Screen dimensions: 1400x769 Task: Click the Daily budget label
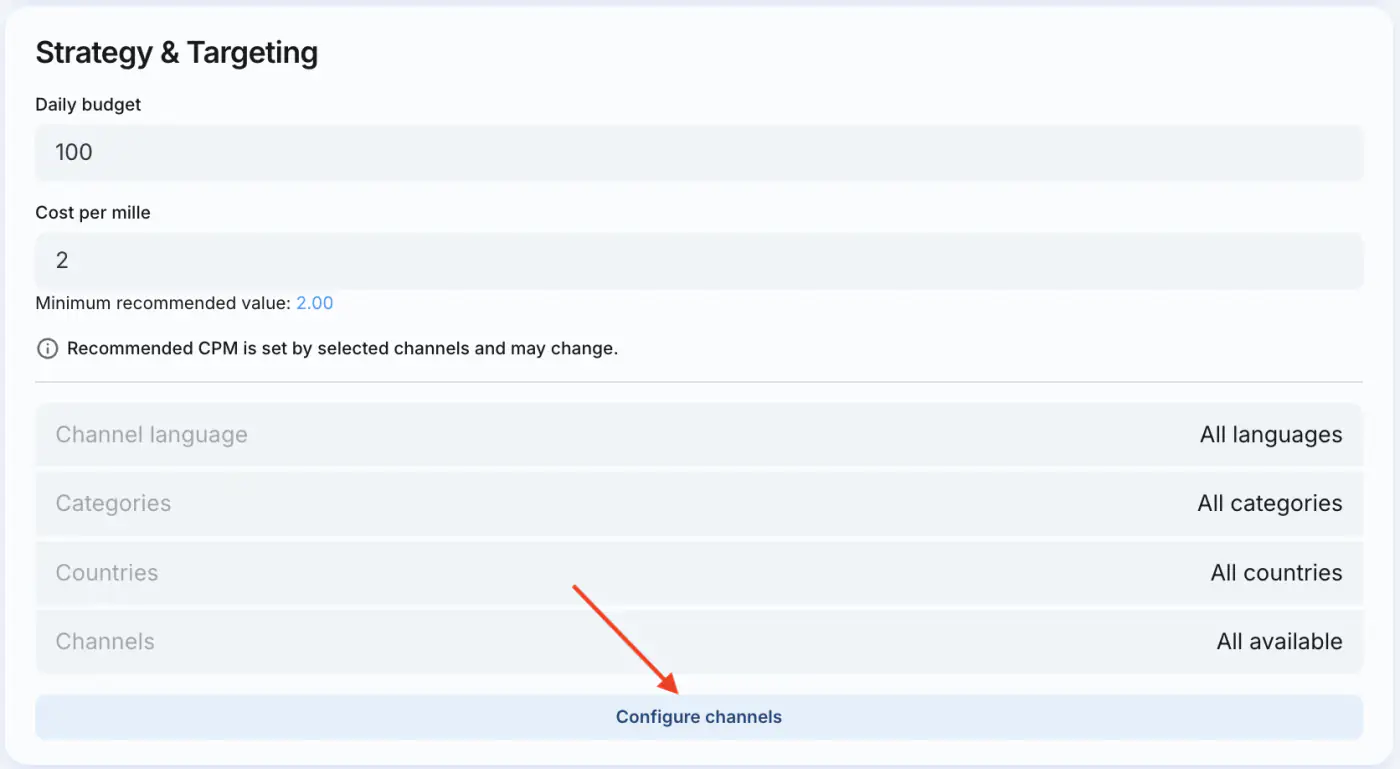point(88,104)
